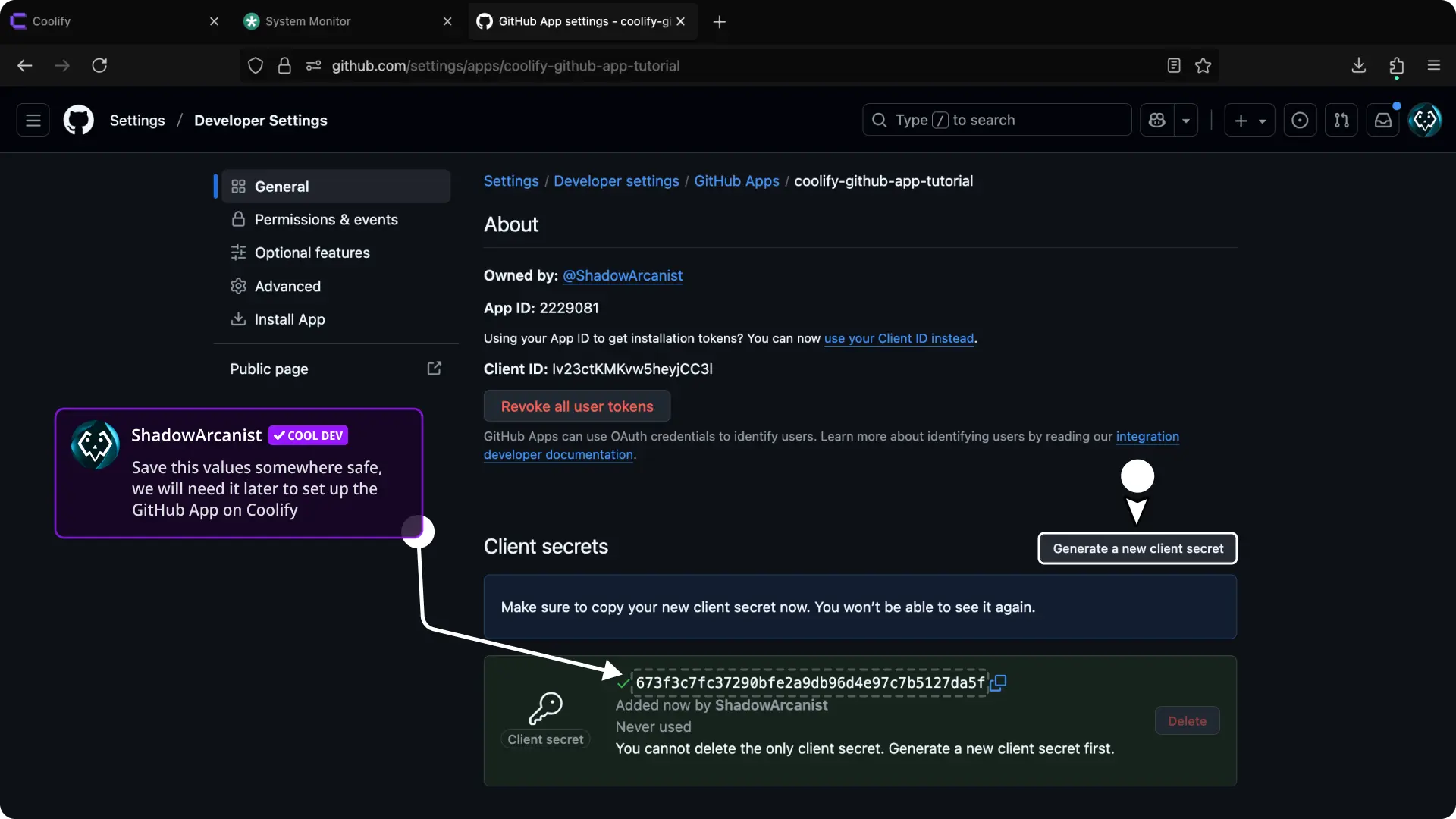Open the @ShadowArcanist owner link
Screen dimensions: 1456x819
pyautogui.click(x=622, y=276)
